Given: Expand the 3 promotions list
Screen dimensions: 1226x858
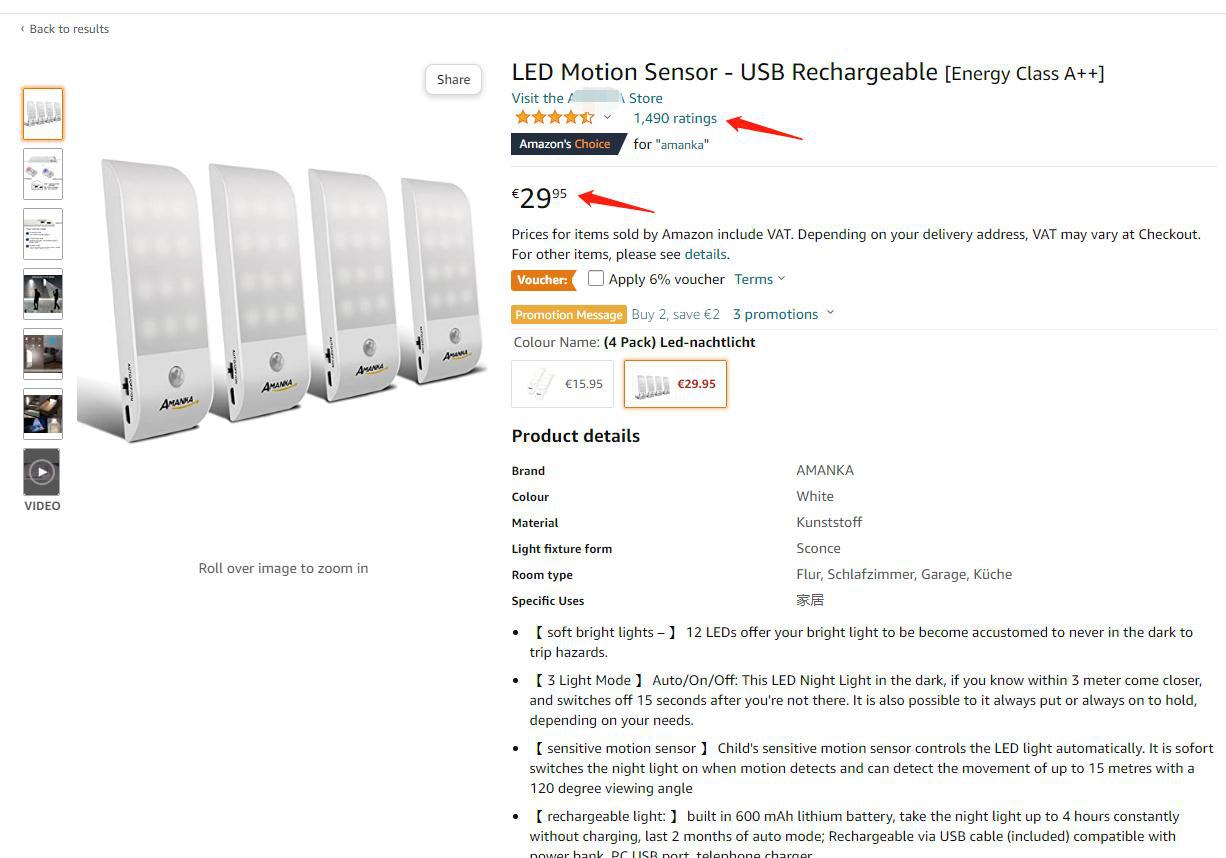Looking at the screenshot, I should [x=782, y=314].
